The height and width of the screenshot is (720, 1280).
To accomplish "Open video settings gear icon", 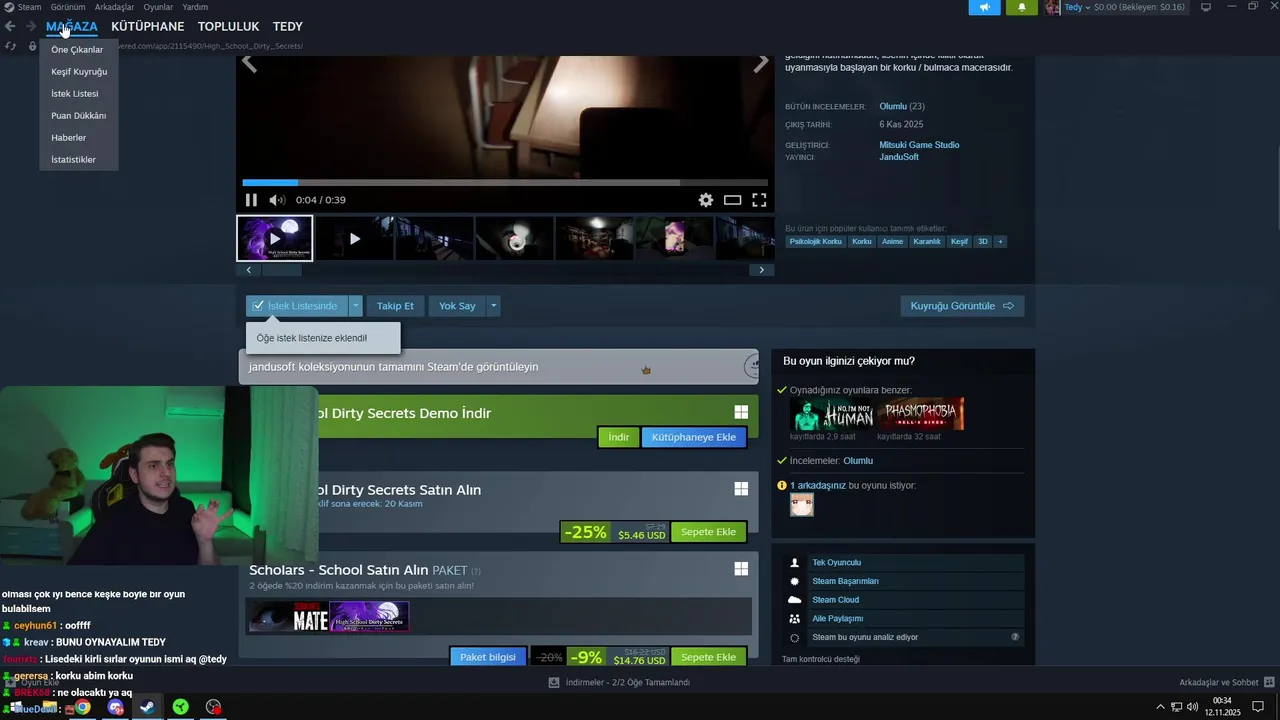I will click(706, 200).
